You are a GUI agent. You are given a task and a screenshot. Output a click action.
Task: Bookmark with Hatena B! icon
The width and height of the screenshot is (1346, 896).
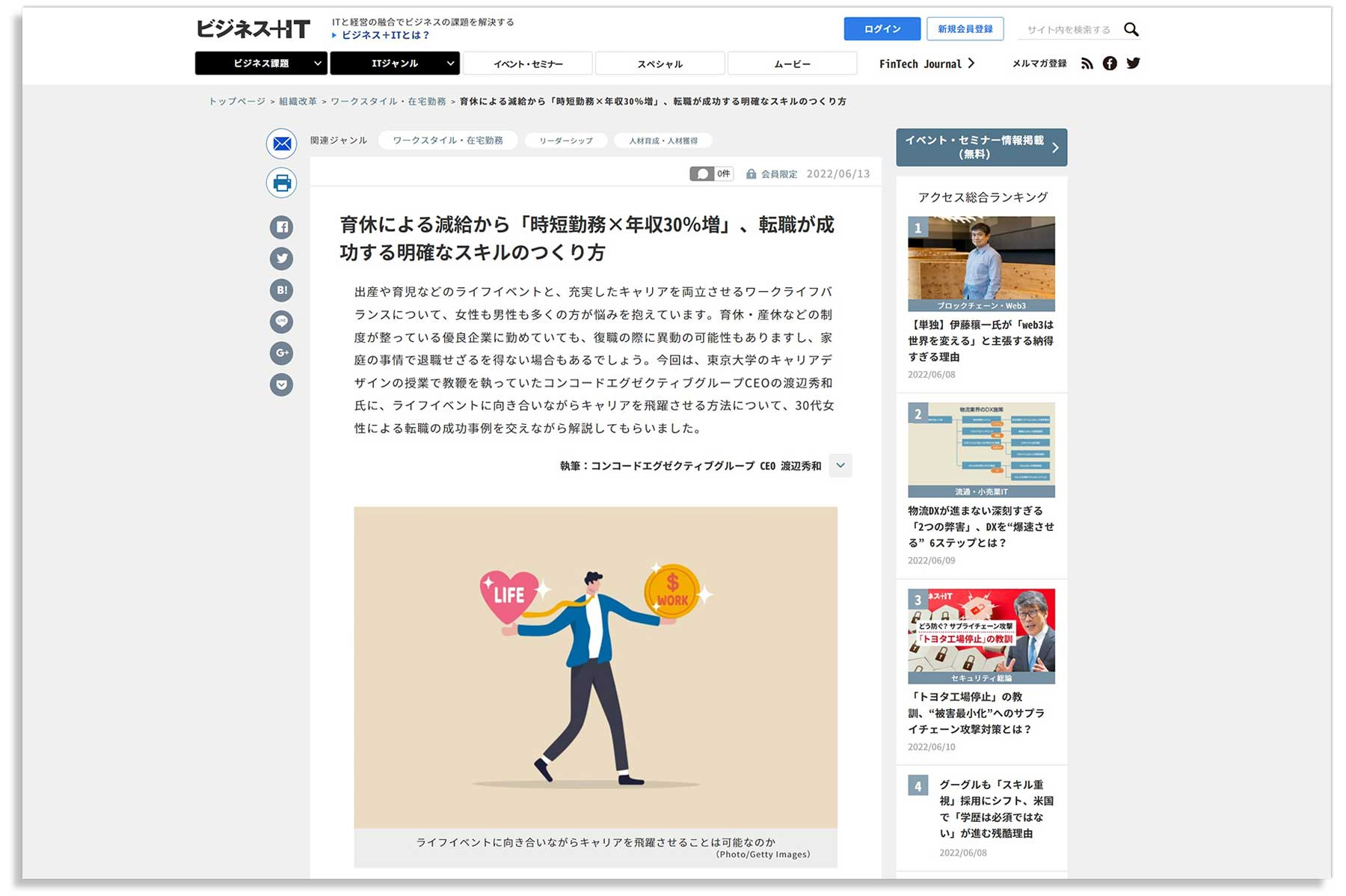pyautogui.click(x=282, y=290)
